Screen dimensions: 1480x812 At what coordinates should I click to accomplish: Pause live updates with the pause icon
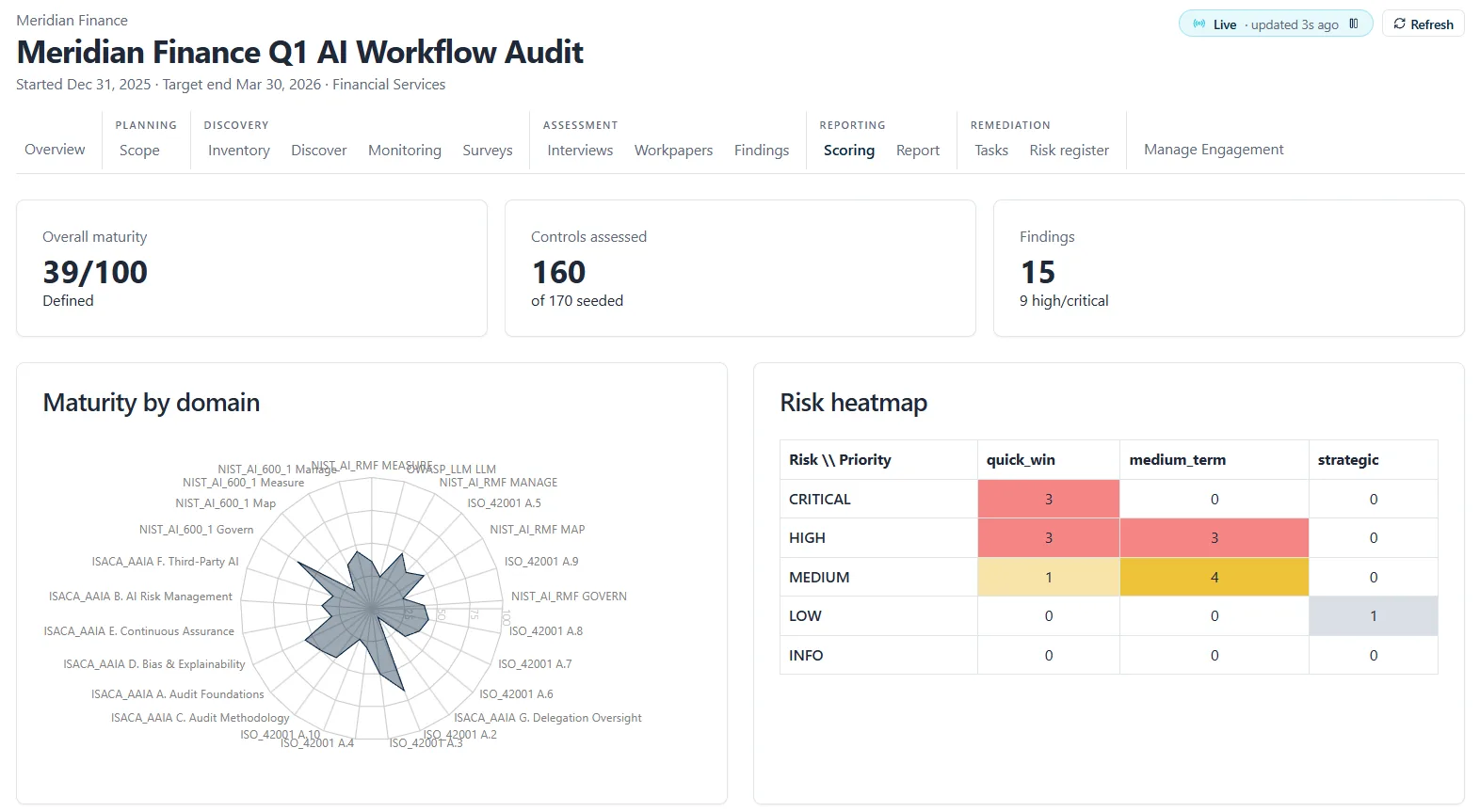[x=1354, y=24]
